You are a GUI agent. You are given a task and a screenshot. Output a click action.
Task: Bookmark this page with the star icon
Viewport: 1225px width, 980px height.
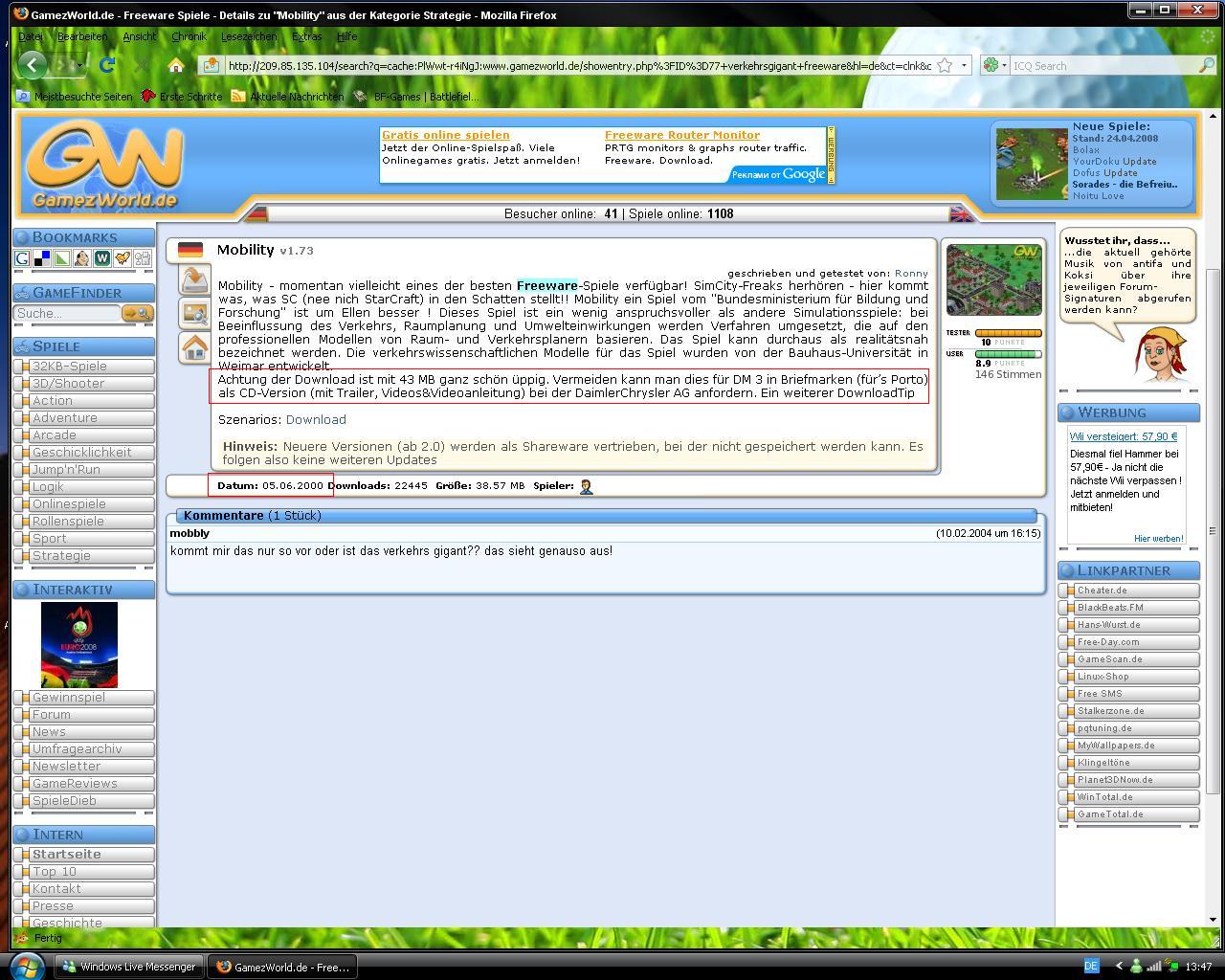(945, 65)
